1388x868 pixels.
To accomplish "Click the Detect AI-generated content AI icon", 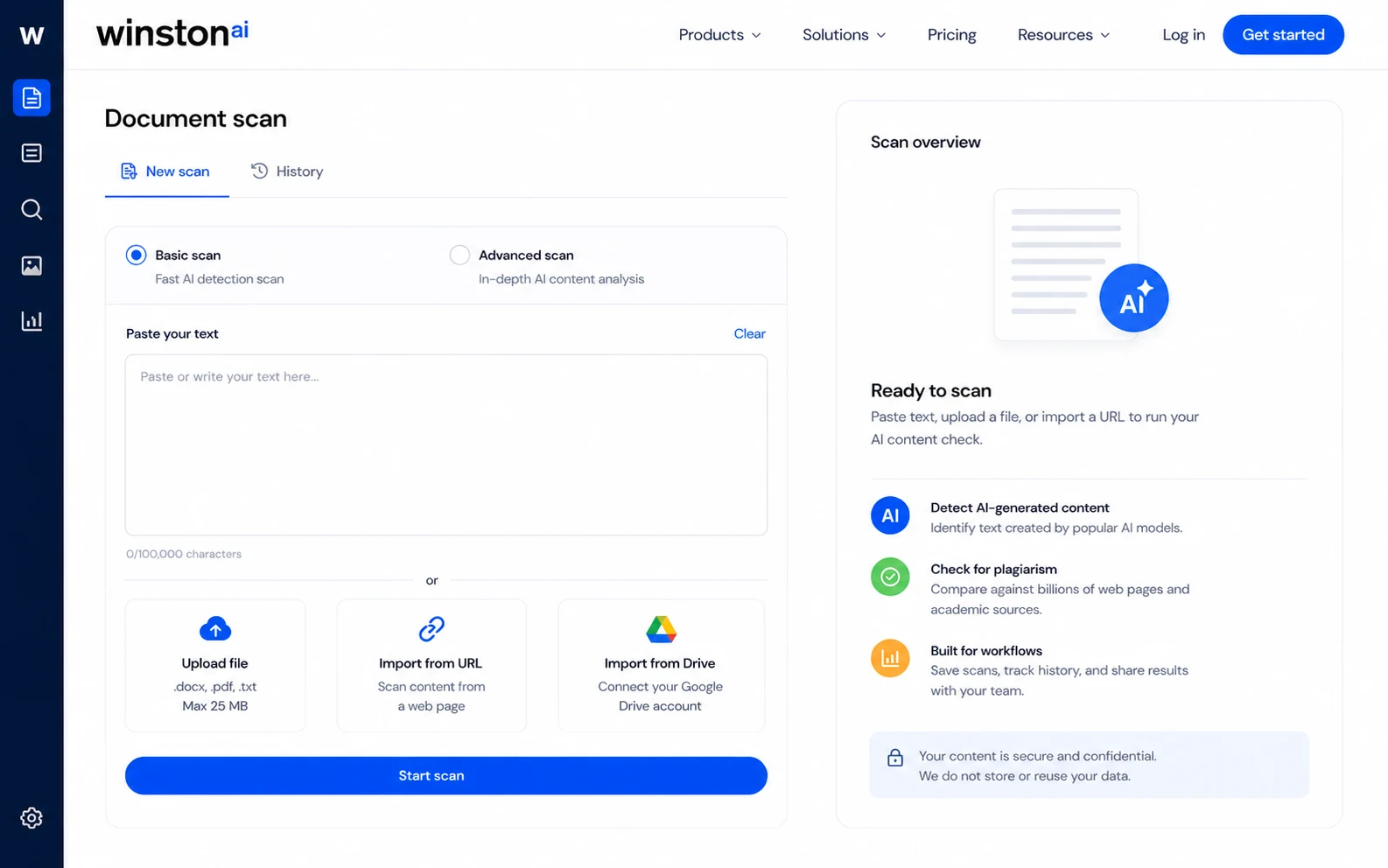I will (890, 515).
